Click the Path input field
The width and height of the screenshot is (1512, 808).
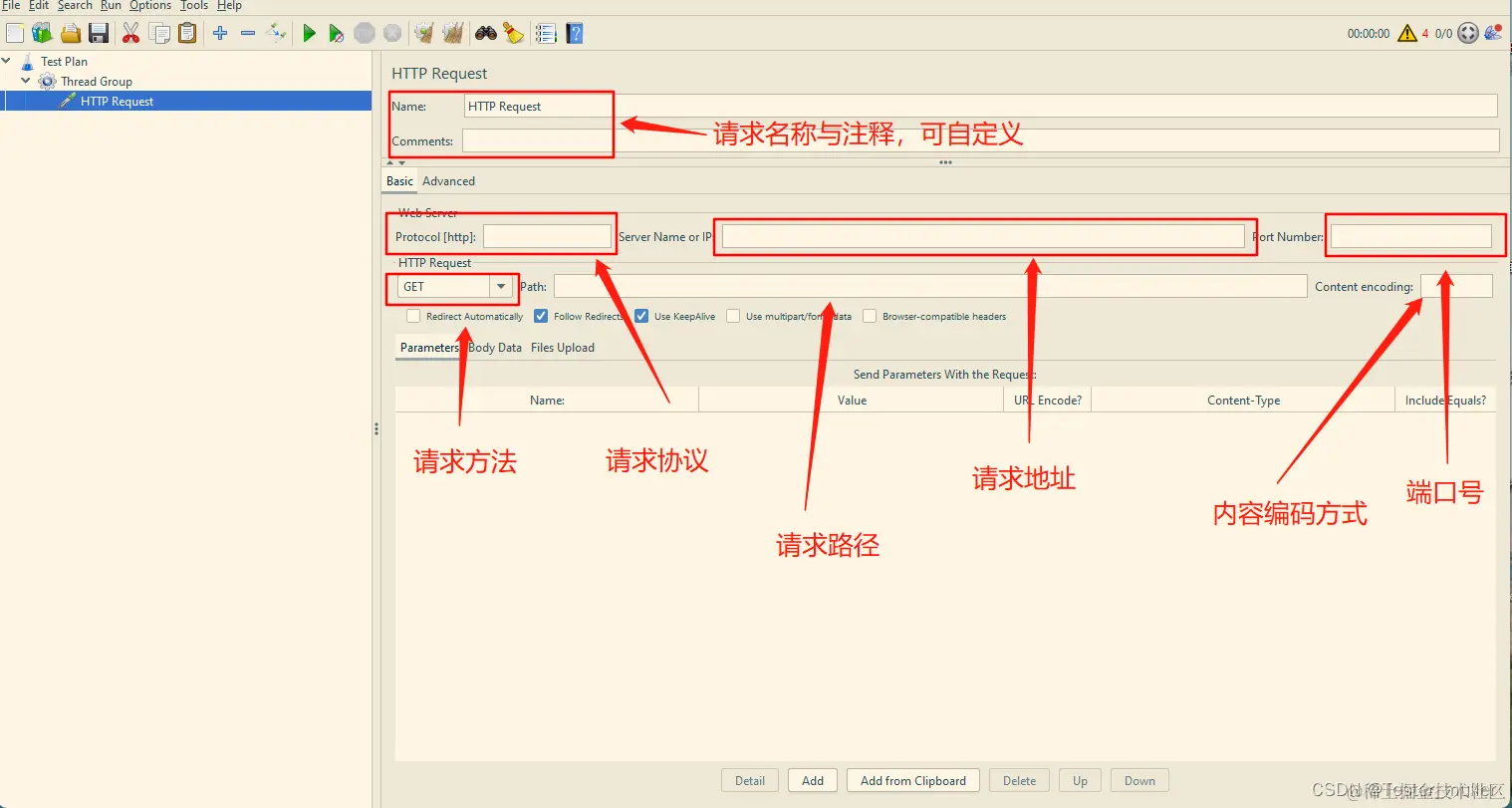click(x=930, y=287)
